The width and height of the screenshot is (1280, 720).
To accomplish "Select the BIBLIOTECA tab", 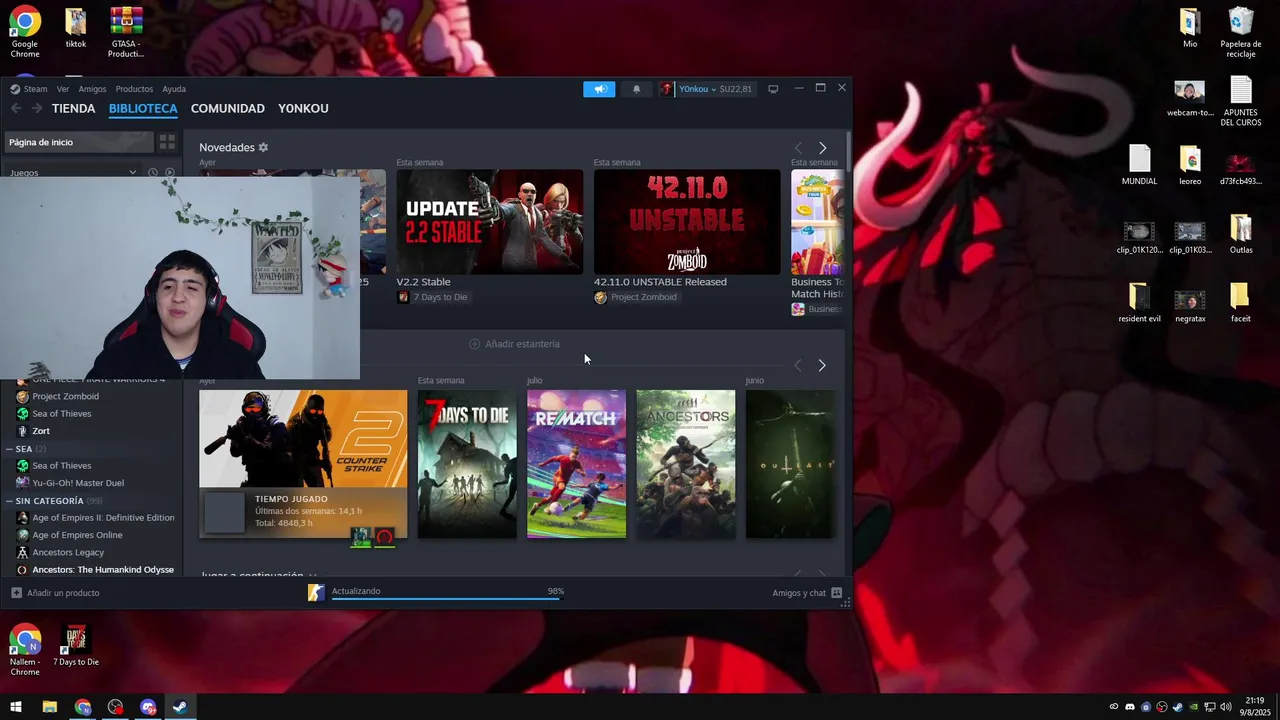I will (x=143, y=108).
